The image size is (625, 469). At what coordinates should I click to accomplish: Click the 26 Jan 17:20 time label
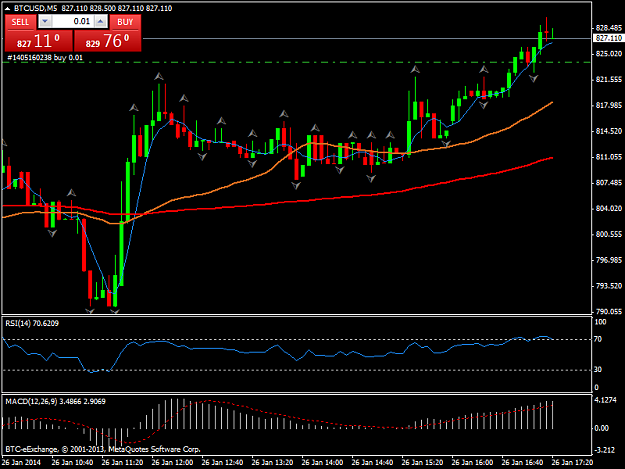pos(572,462)
